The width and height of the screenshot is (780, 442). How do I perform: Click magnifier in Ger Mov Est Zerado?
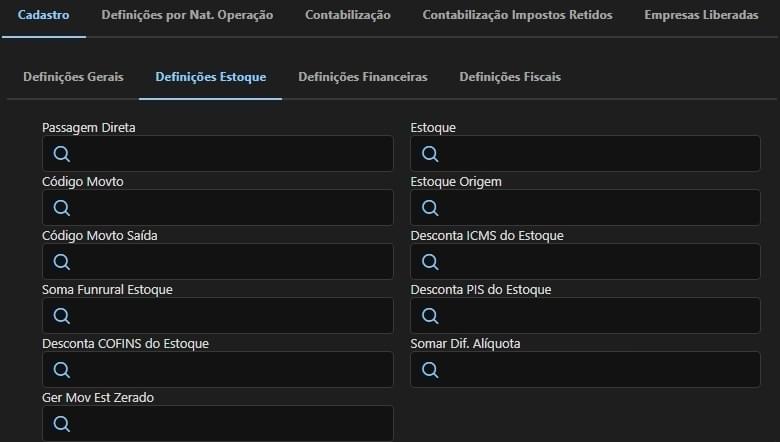[x=61, y=424]
